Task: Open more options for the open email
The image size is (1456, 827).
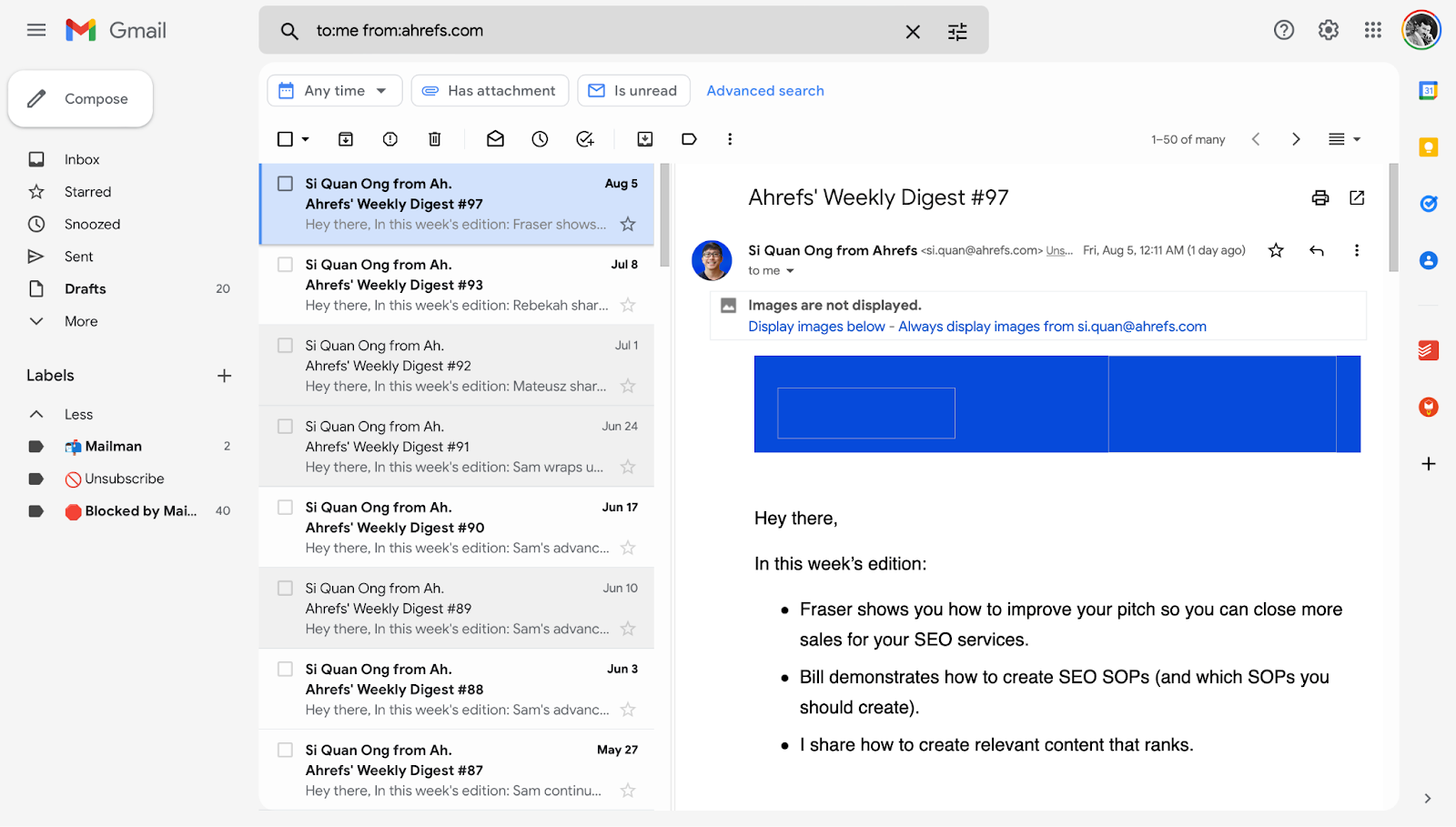Action: [x=1357, y=250]
